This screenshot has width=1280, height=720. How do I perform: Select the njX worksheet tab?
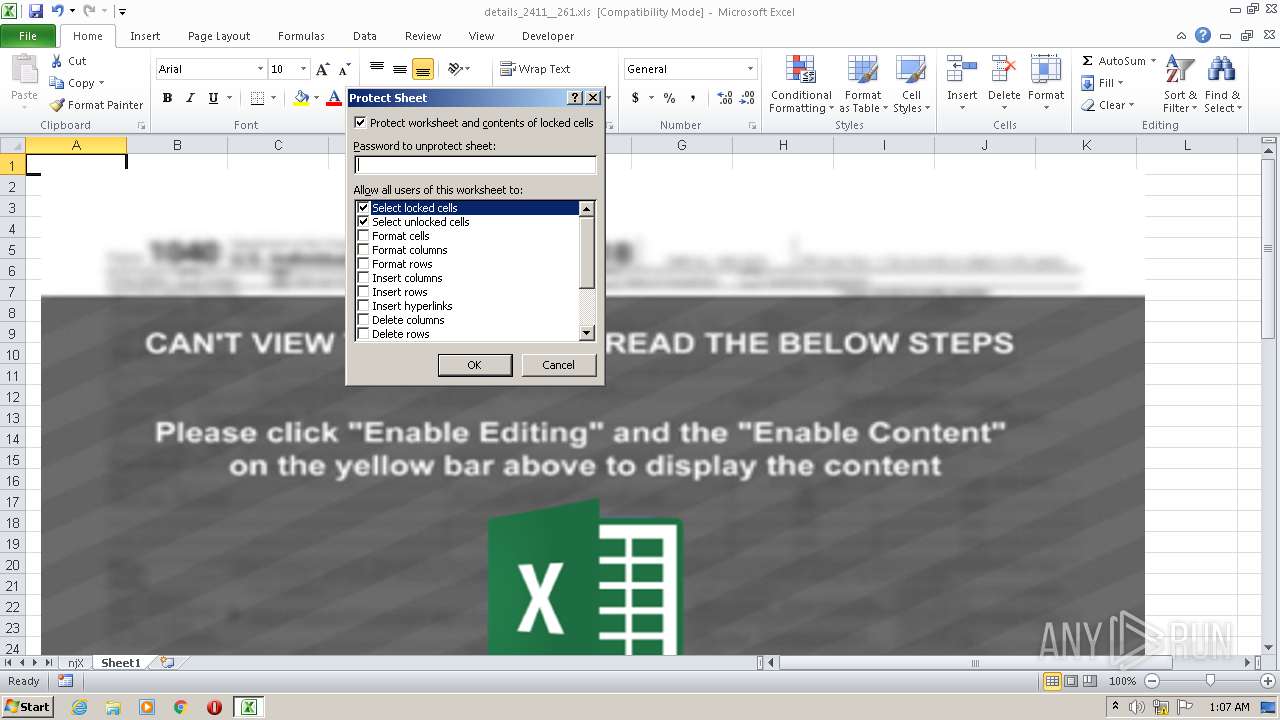(76, 663)
